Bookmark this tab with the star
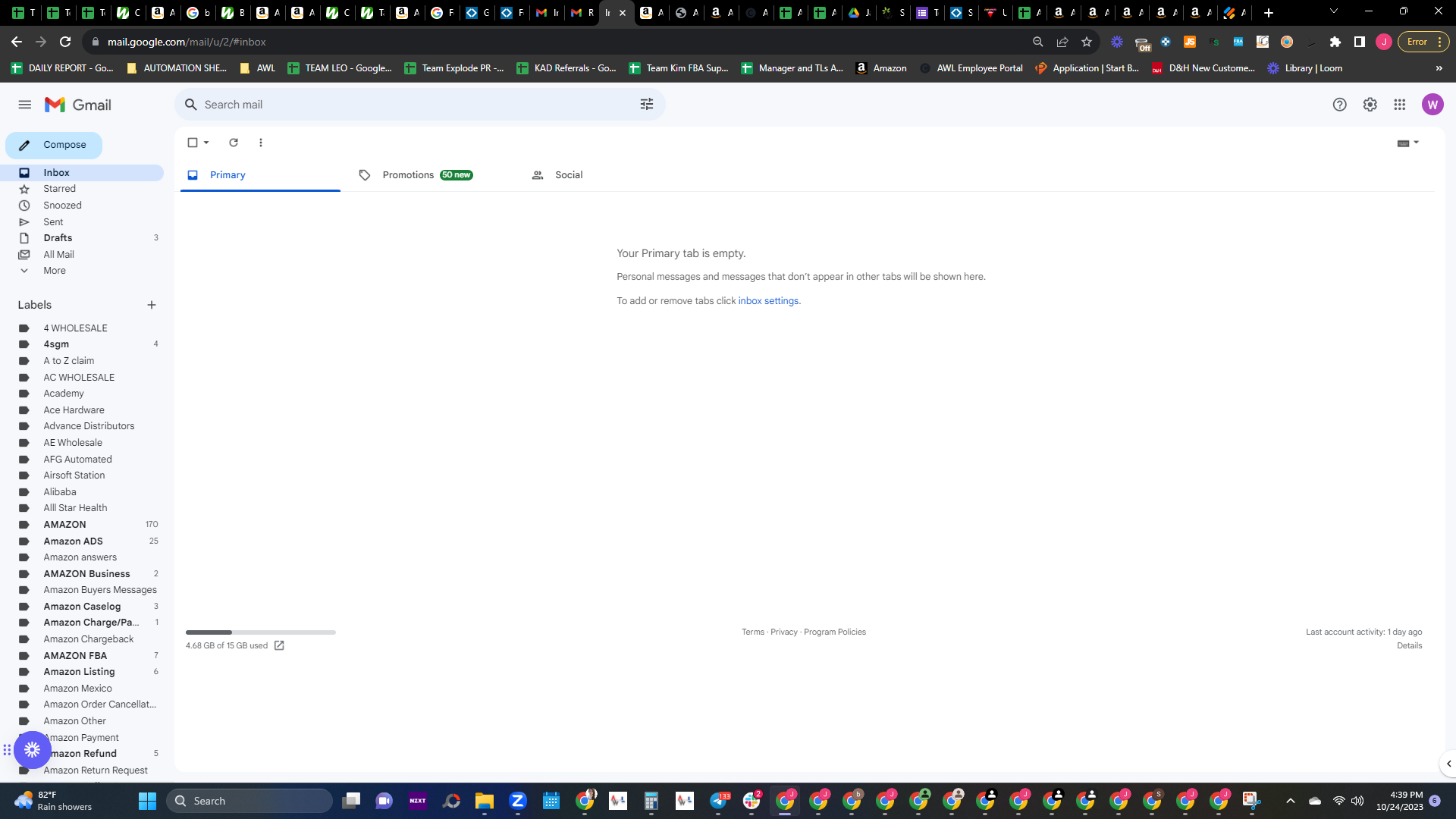Viewport: 1456px width, 819px height. point(1087,42)
